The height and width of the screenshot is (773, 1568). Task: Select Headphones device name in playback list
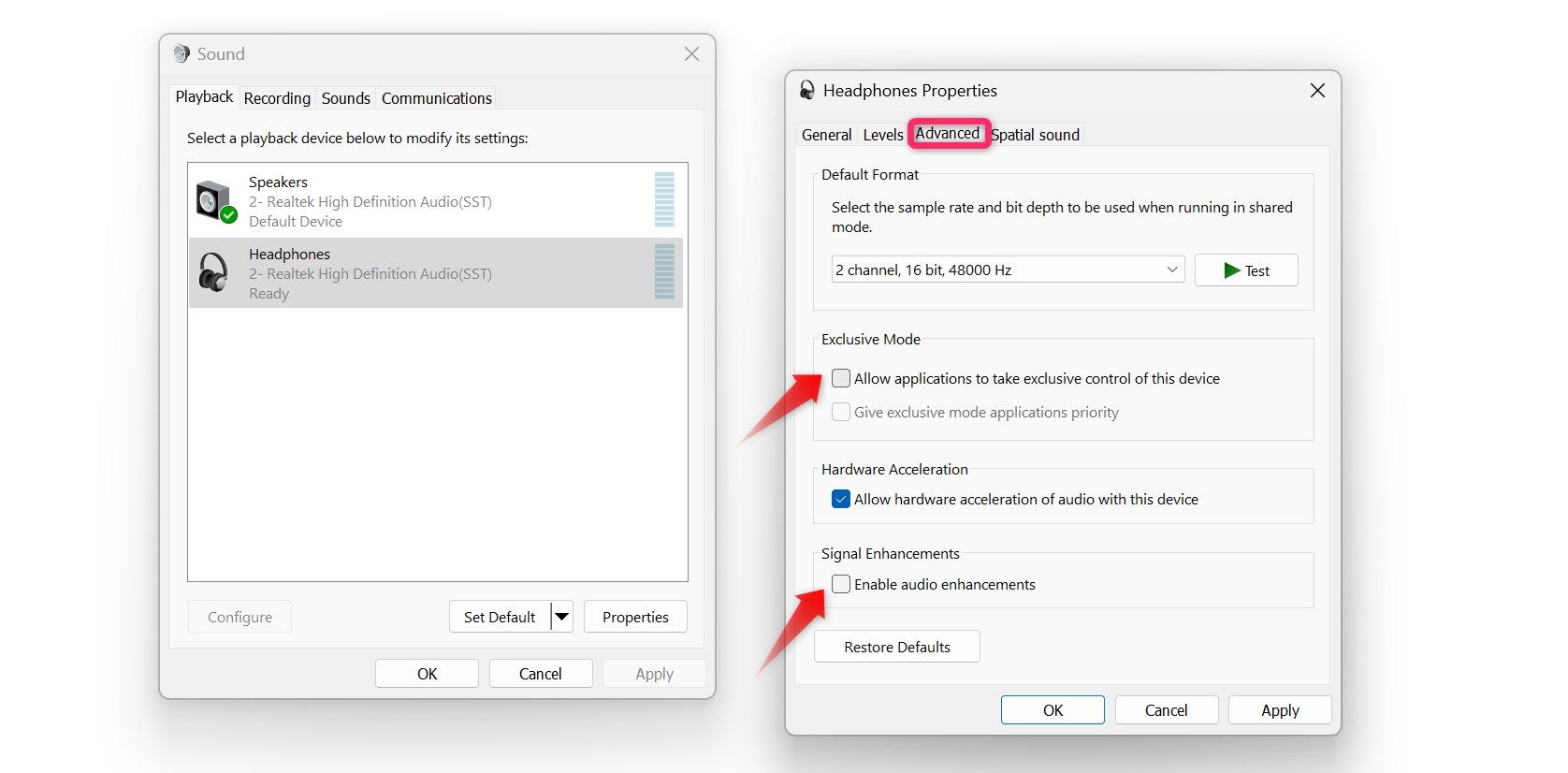[289, 254]
